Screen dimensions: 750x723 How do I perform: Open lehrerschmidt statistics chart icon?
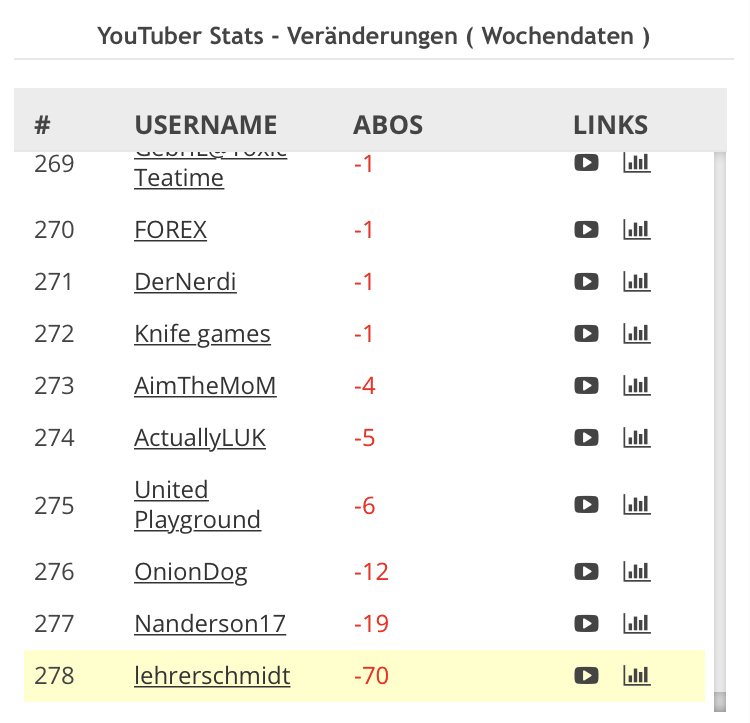point(636,676)
